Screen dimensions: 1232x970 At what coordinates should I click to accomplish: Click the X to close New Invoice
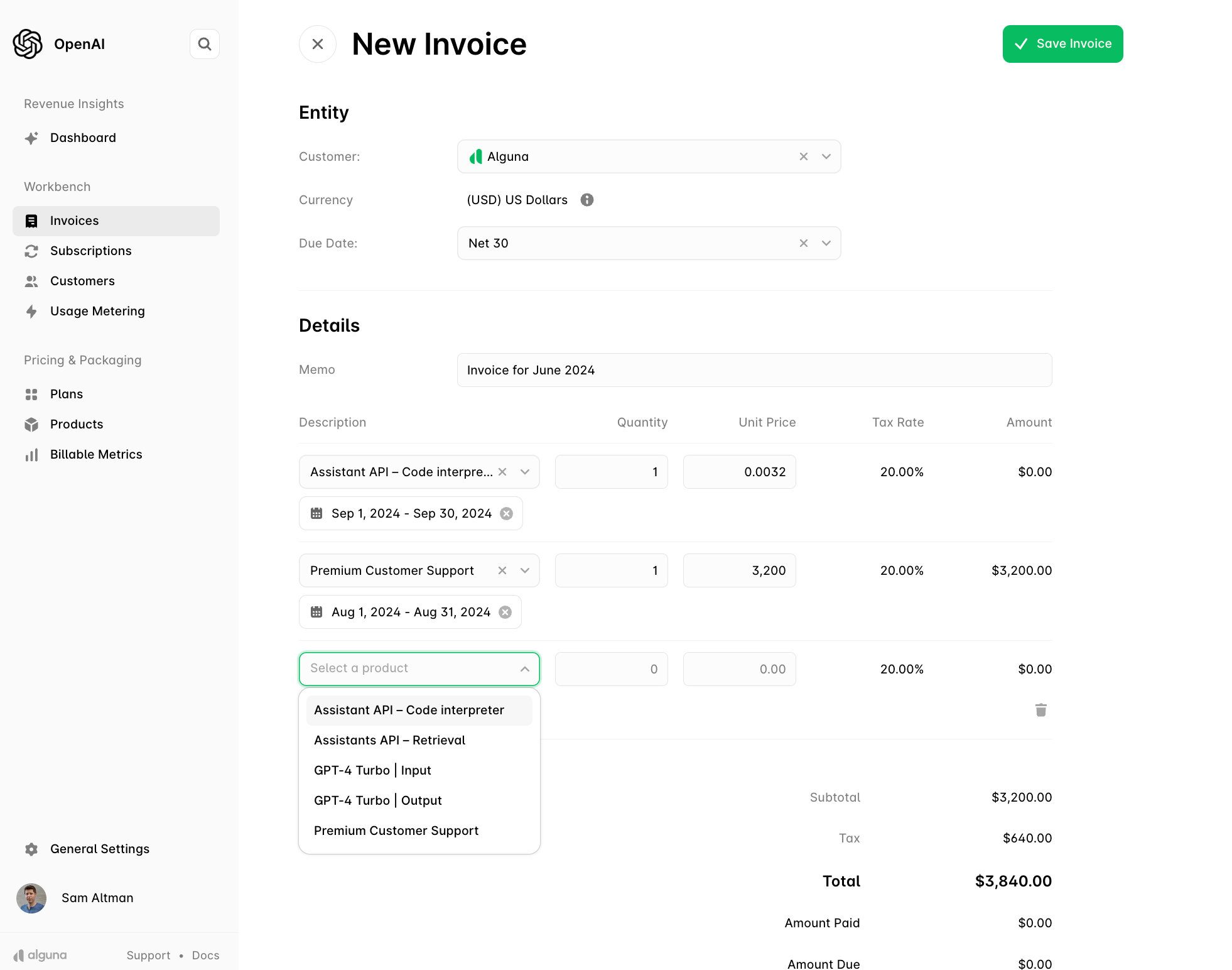point(318,44)
